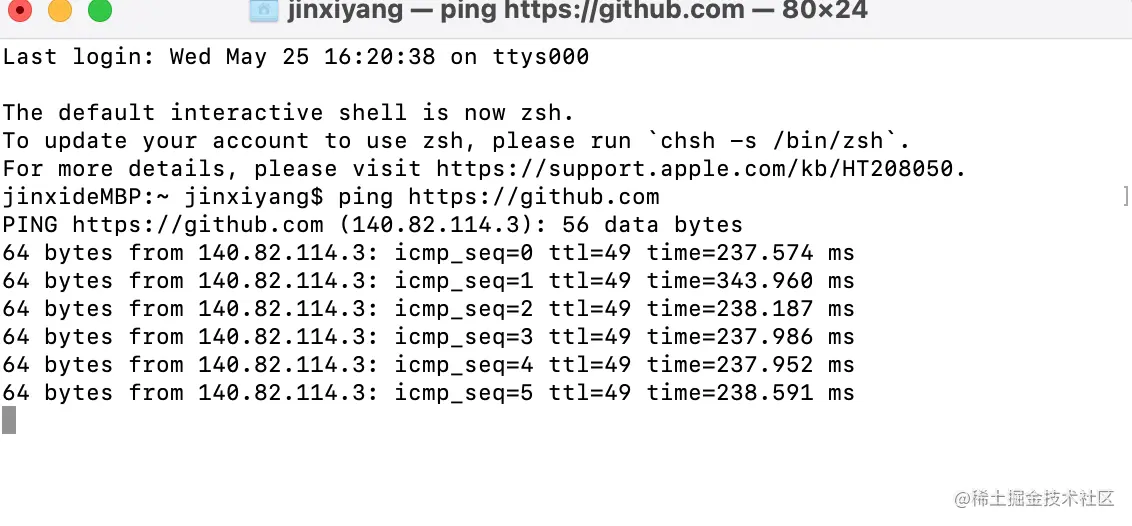Click 'ping https://github.com' on the prompt line
1132x526 pixels.
(x=499, y=197)
